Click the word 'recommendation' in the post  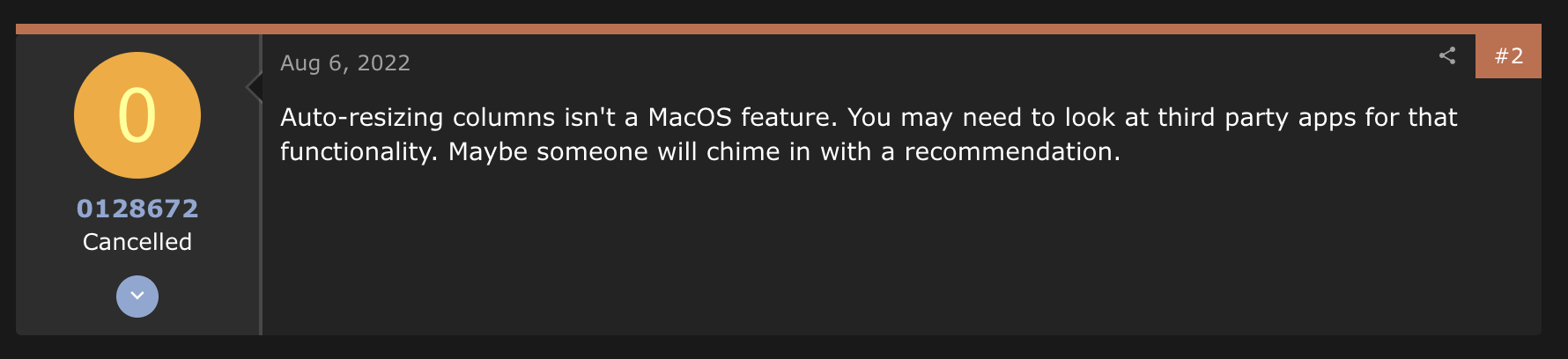[x=1010, y=151]
